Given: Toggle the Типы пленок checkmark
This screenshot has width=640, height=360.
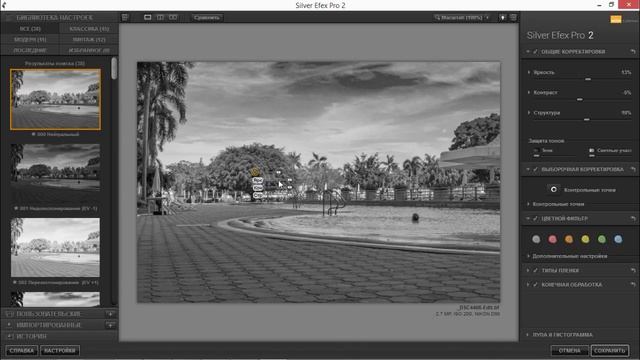Looking at the screenshot, I should (535, 270).
